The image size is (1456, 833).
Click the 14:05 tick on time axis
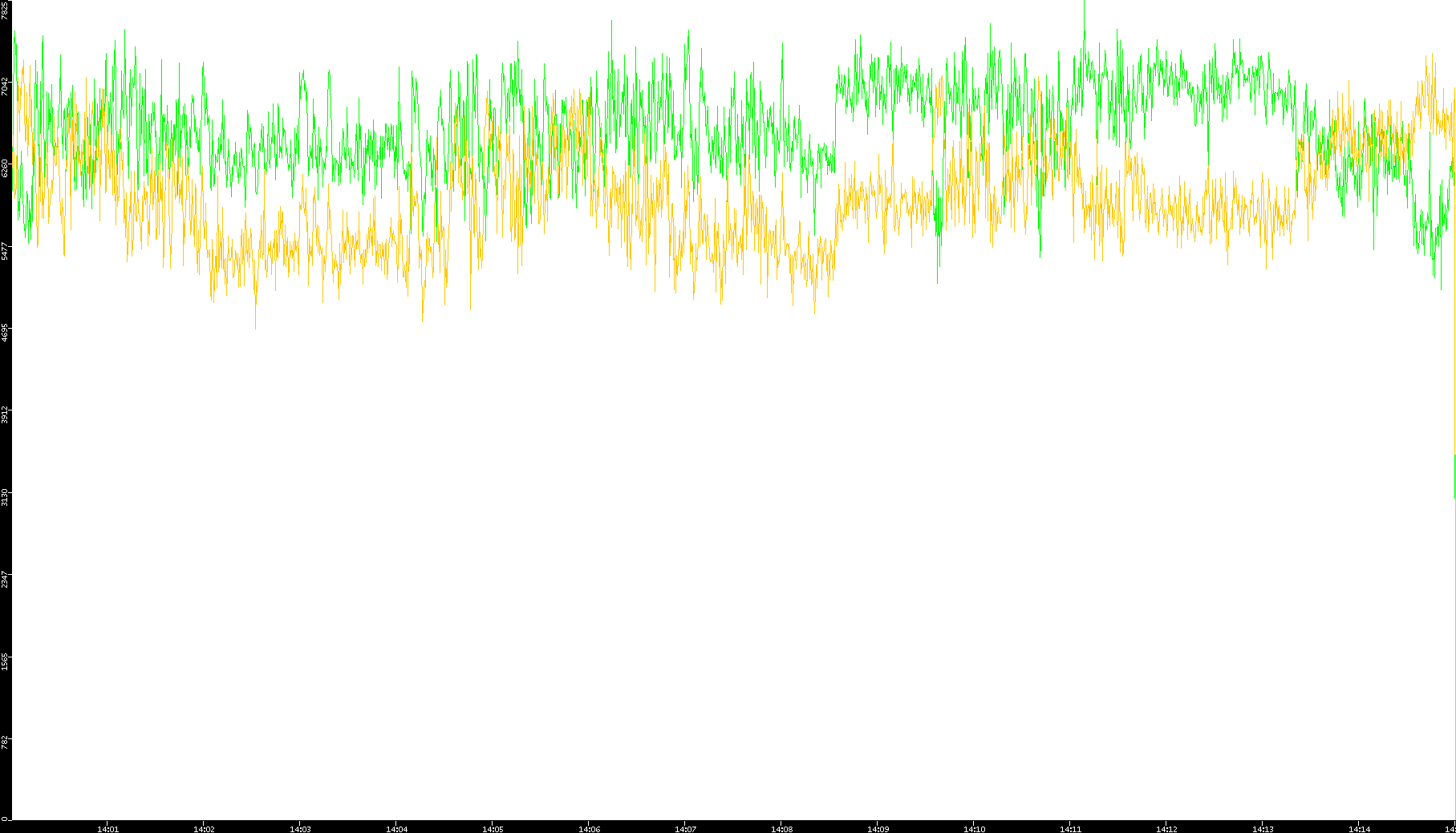(493, 828)
